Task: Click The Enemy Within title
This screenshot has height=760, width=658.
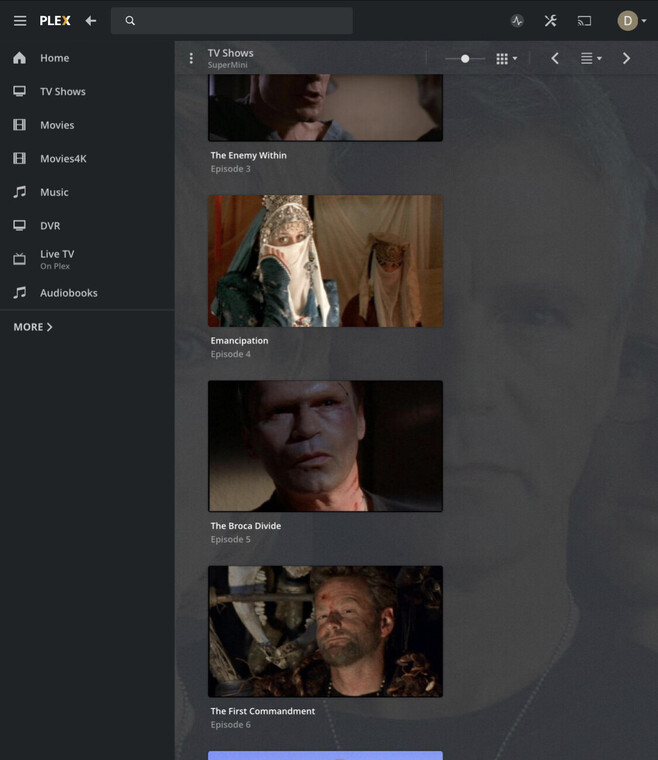Action: pos(249,156)
